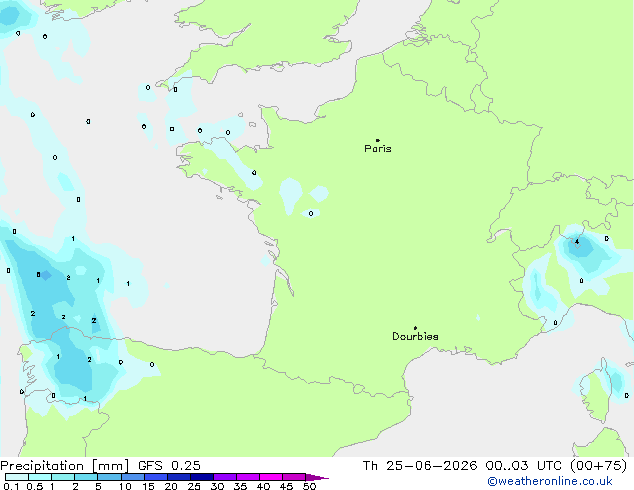Select the Dourbies map label
Screen dimensions: 634x490
pyautogui.click(x=415, y=336)
